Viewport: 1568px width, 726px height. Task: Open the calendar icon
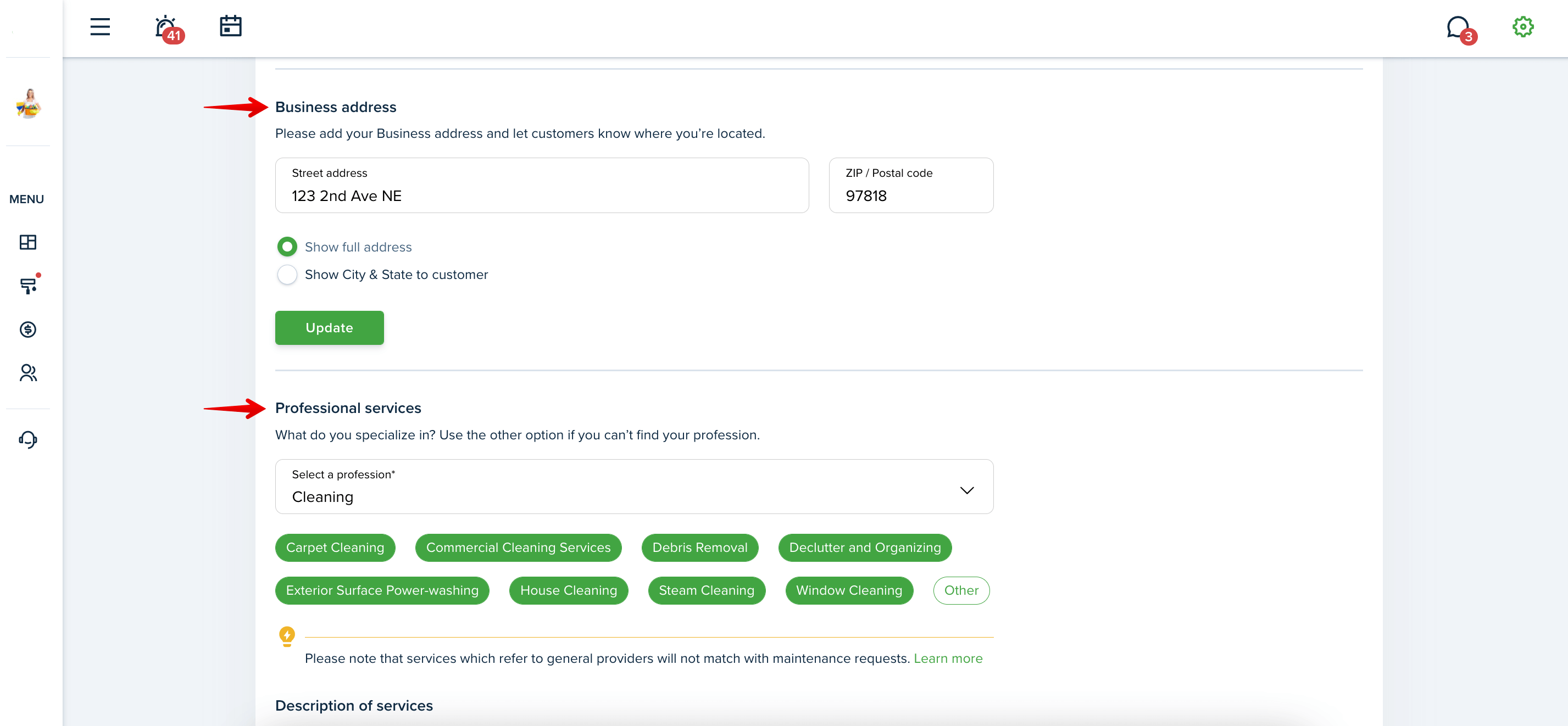(x=231, y=26)
